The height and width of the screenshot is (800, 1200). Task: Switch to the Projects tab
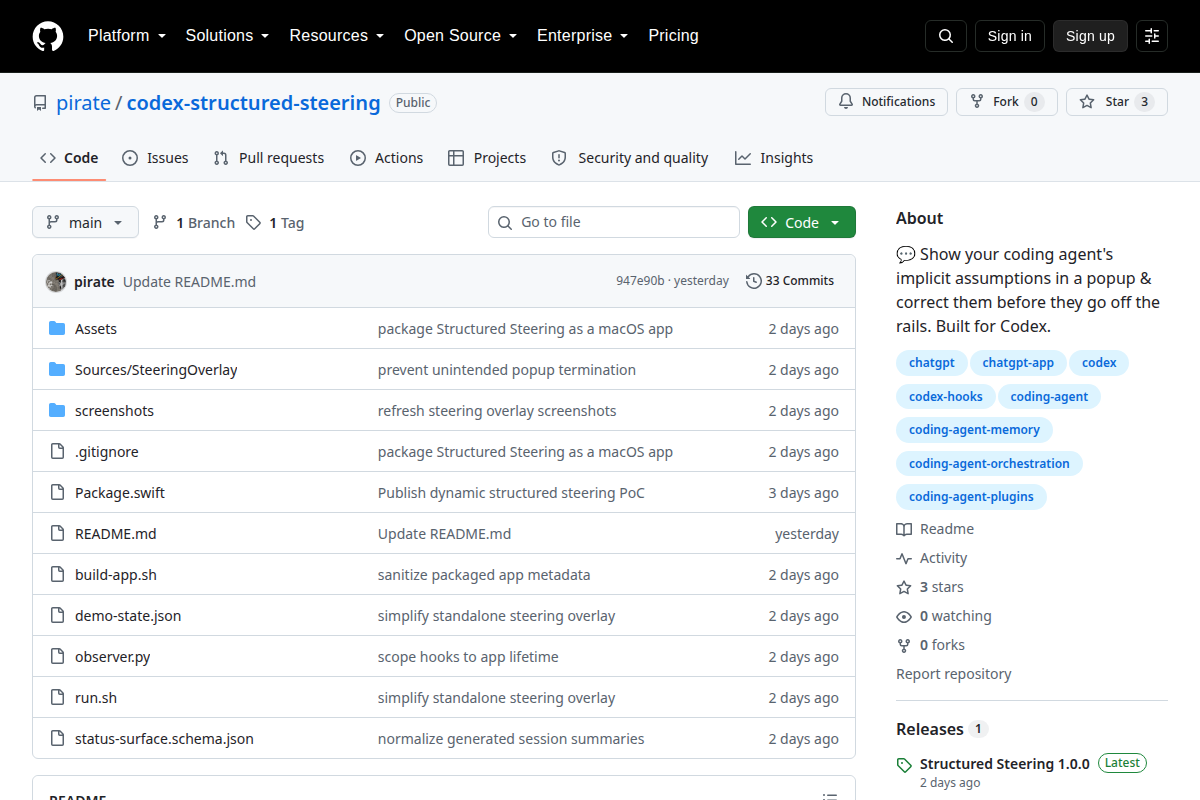pyautogui.click(x=487, y=158)
